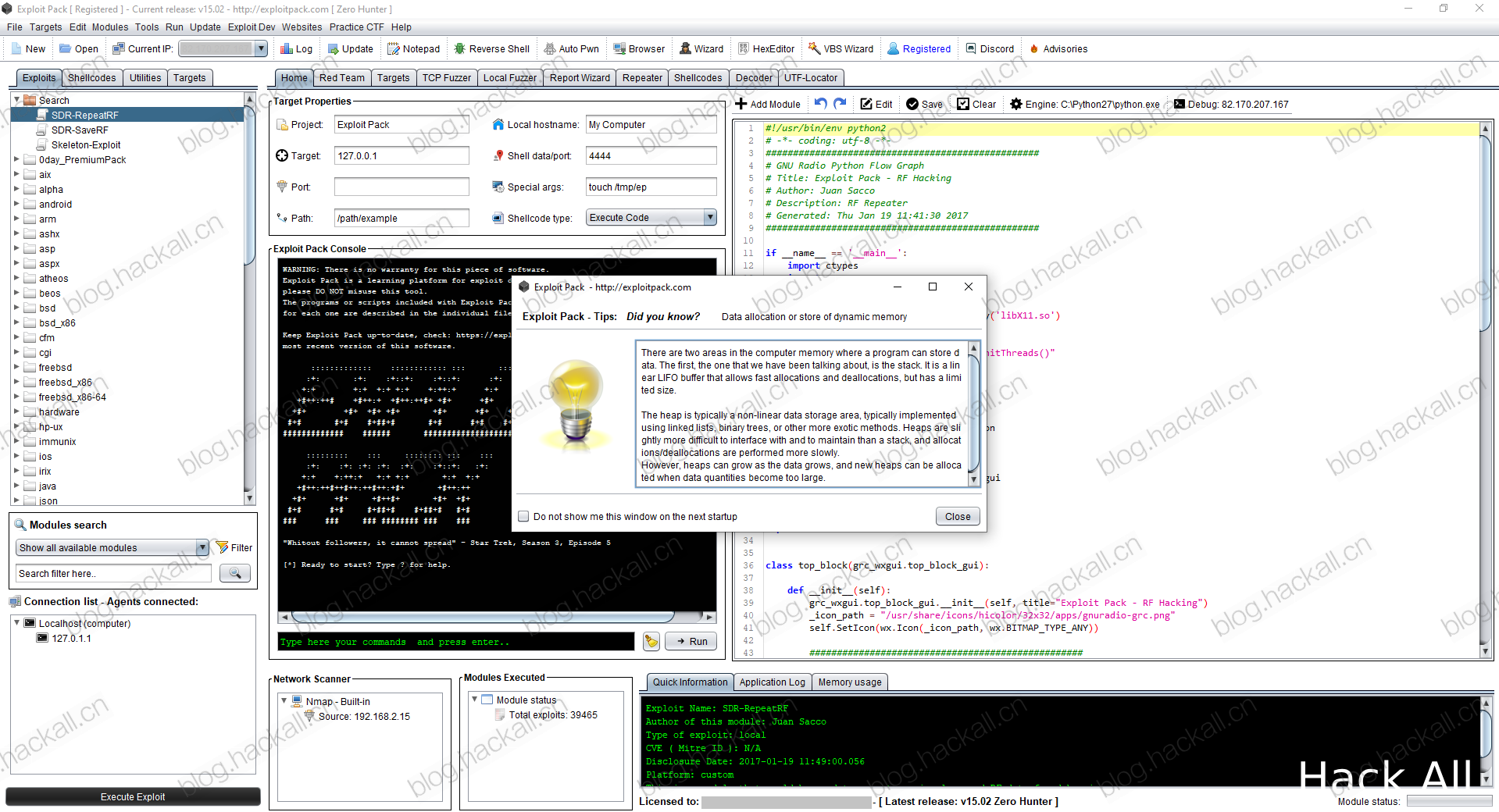Viewport: 1499px width, 812px height.
Task: Expand the android folder
Action: coord(16,204)
